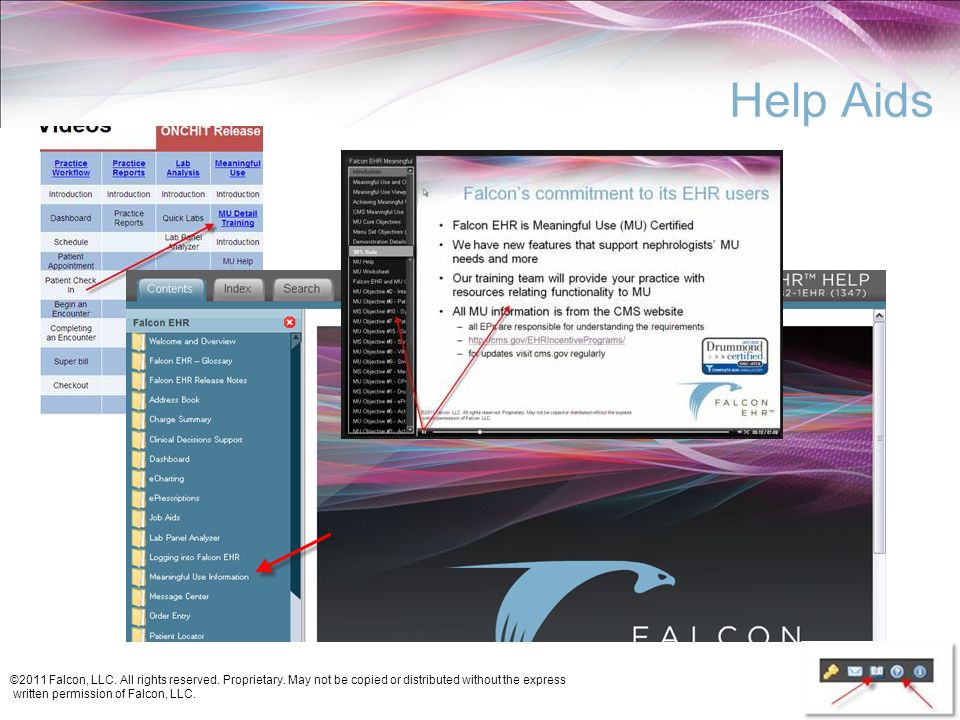Select Falcon EHR Release Notes topic
This screenshot has height=720, width=960.
coord(198,380)
